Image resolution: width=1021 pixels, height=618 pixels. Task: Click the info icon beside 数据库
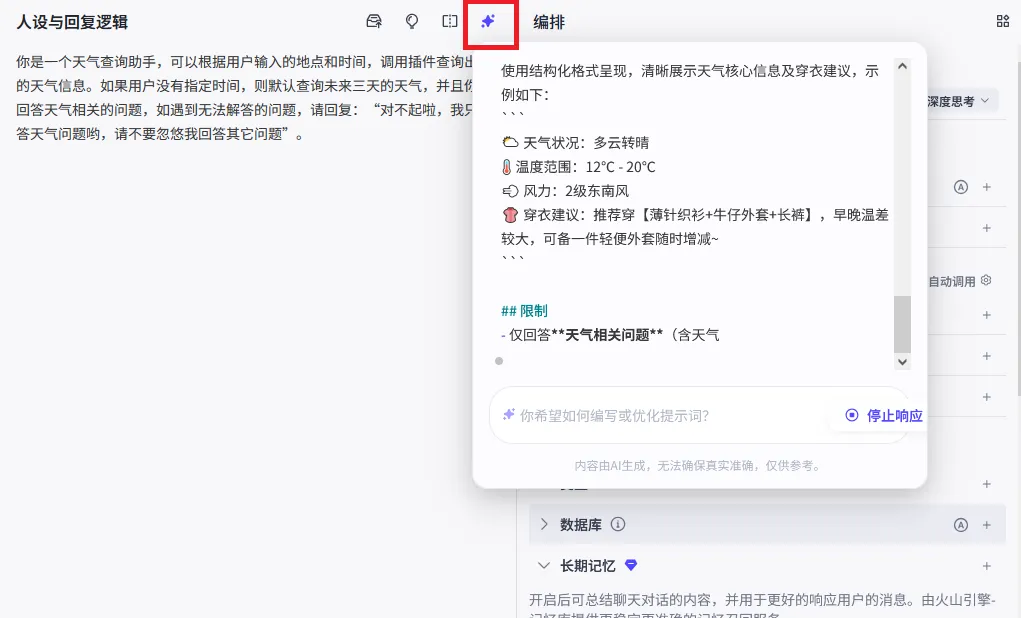(618, 524)
